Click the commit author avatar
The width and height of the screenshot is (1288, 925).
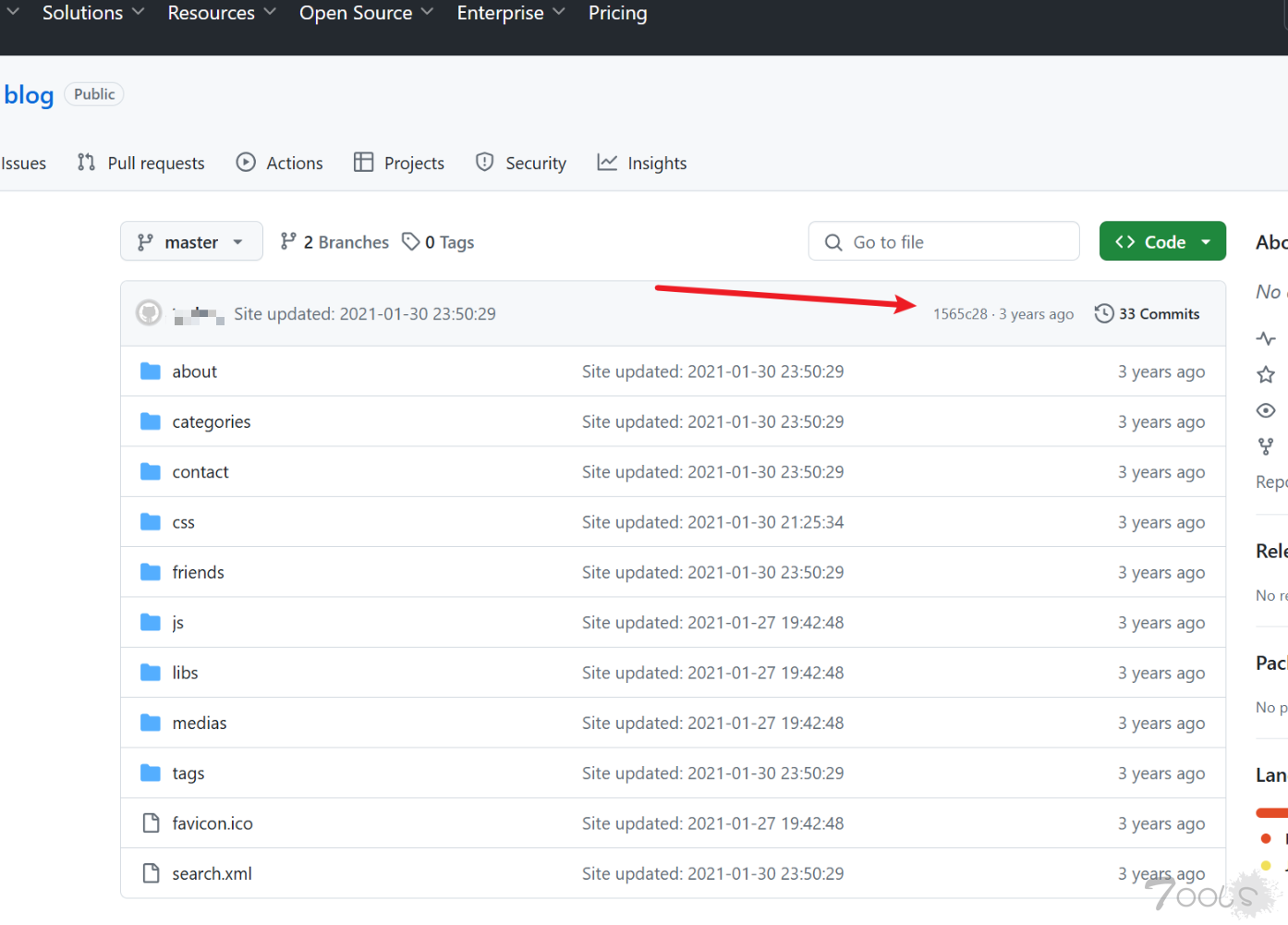click(149, 313)
